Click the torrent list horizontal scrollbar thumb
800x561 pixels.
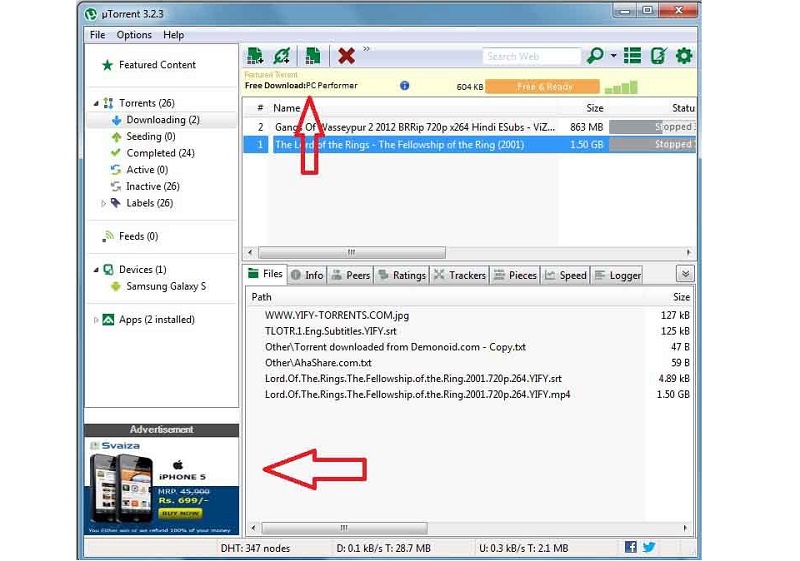click(352, 252)
